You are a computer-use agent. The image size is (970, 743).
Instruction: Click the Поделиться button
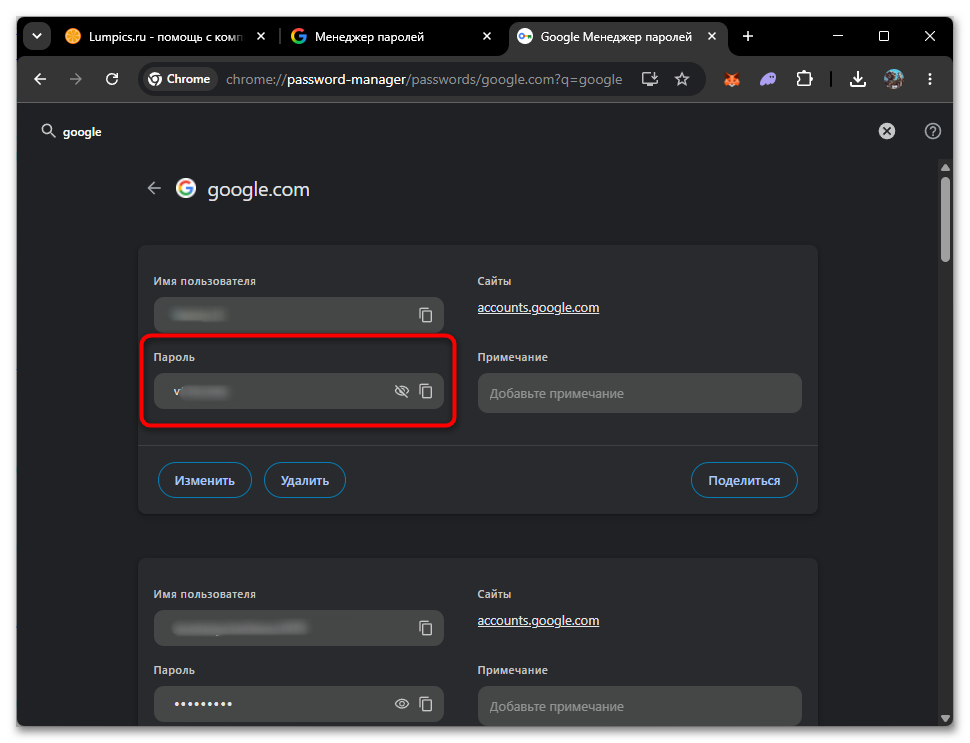coord(744,480)
